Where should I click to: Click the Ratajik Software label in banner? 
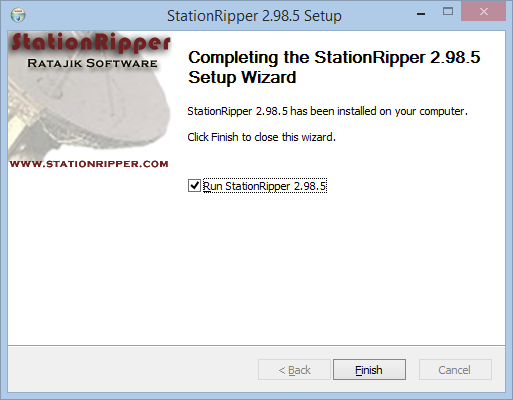(x=92, y=63)
